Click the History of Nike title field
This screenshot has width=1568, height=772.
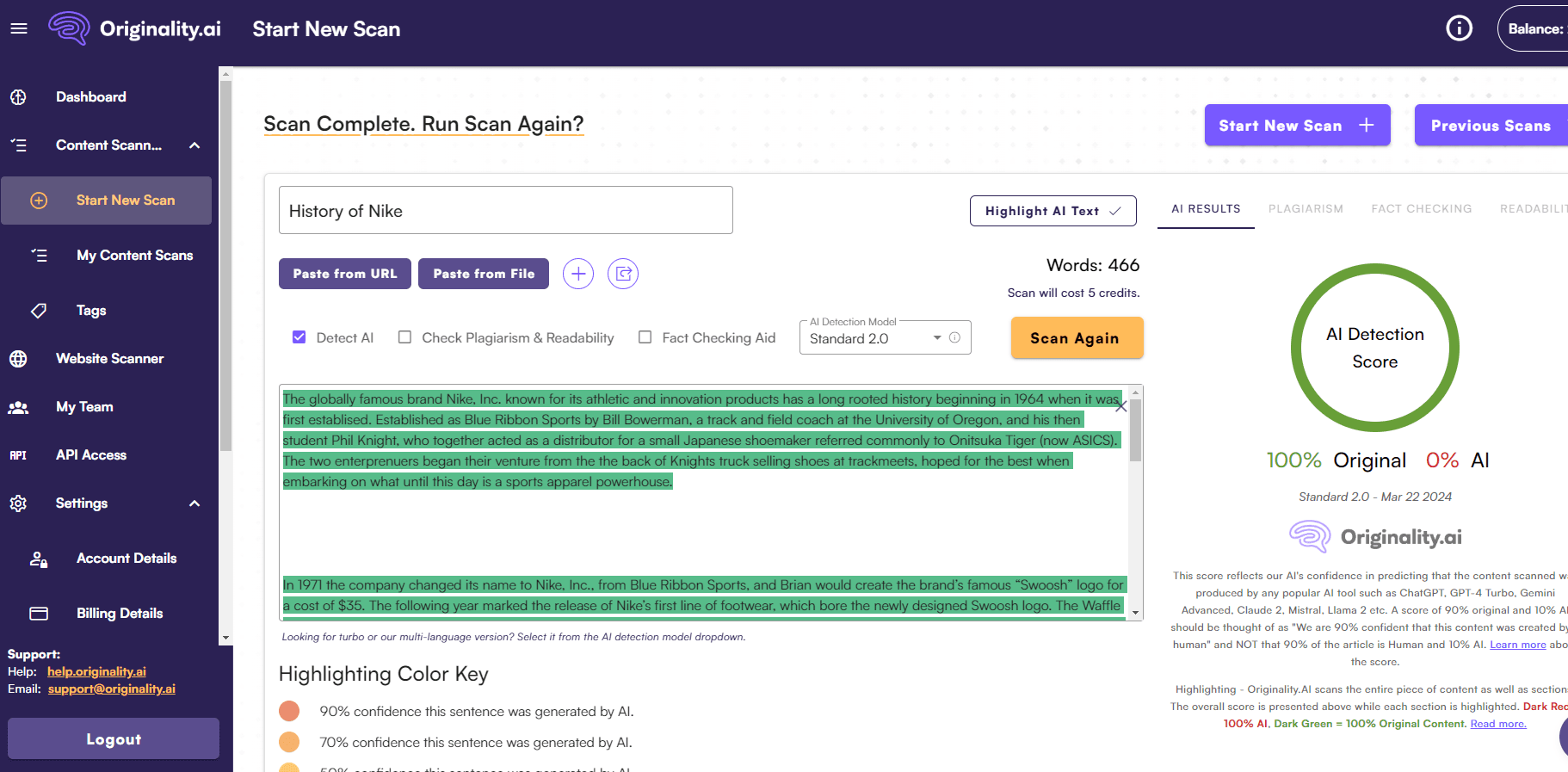click(505, 211)
